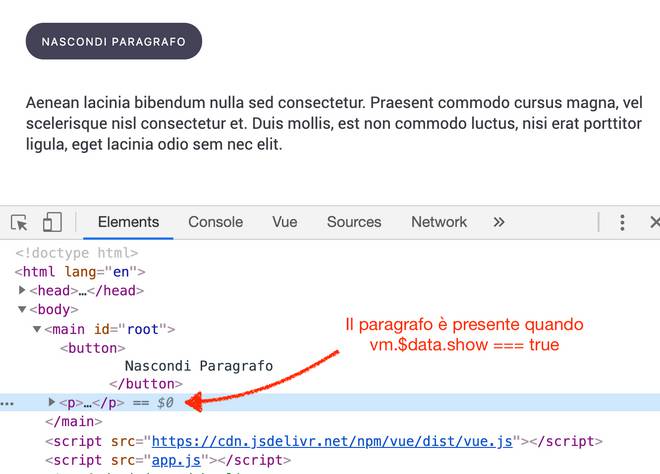Select the html lang element row
The height and width of the screenshot is (474, 660).
80,272
